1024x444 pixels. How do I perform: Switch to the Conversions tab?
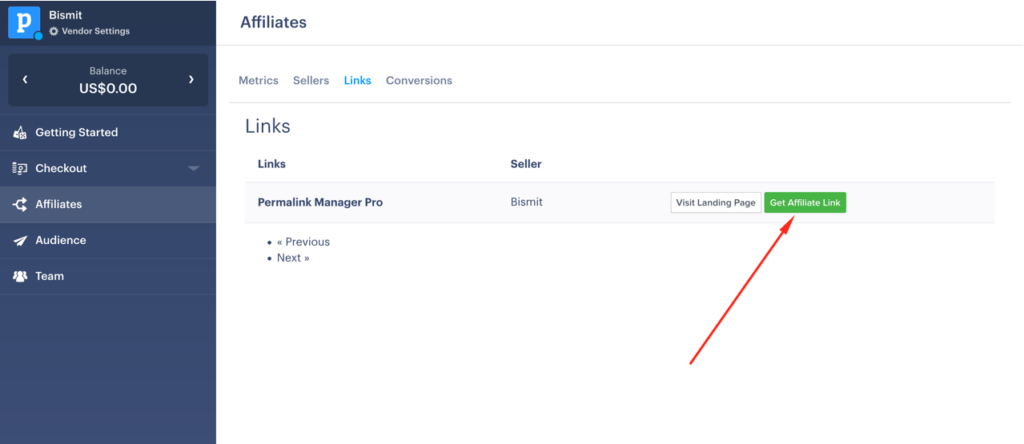coord(419,80)
